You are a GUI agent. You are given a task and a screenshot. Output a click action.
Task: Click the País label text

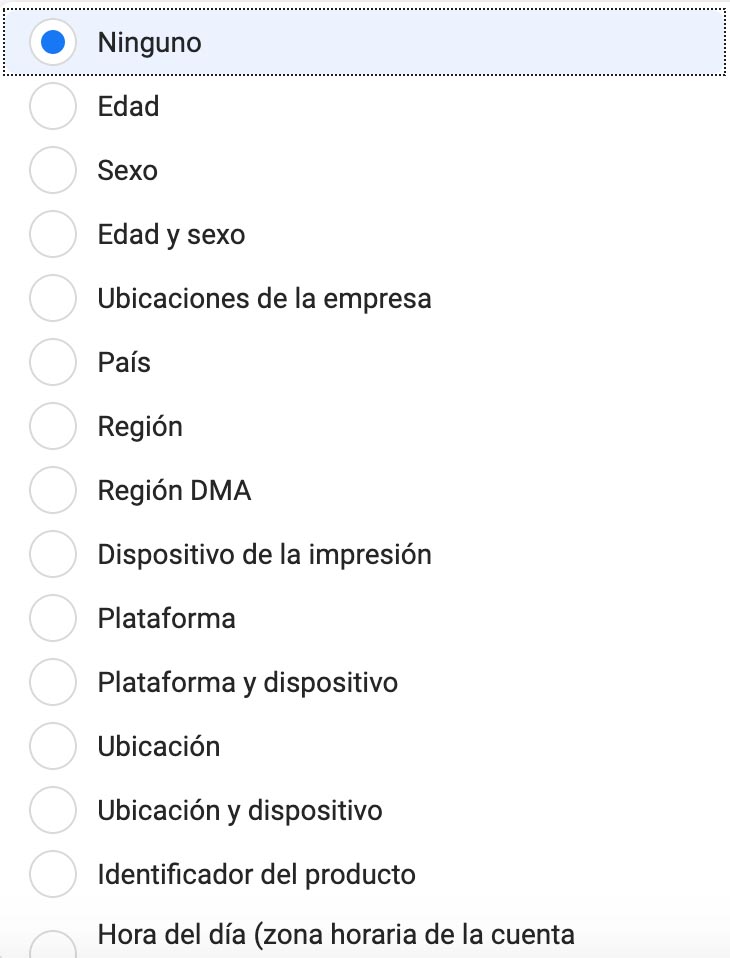(x=124, y=362)
